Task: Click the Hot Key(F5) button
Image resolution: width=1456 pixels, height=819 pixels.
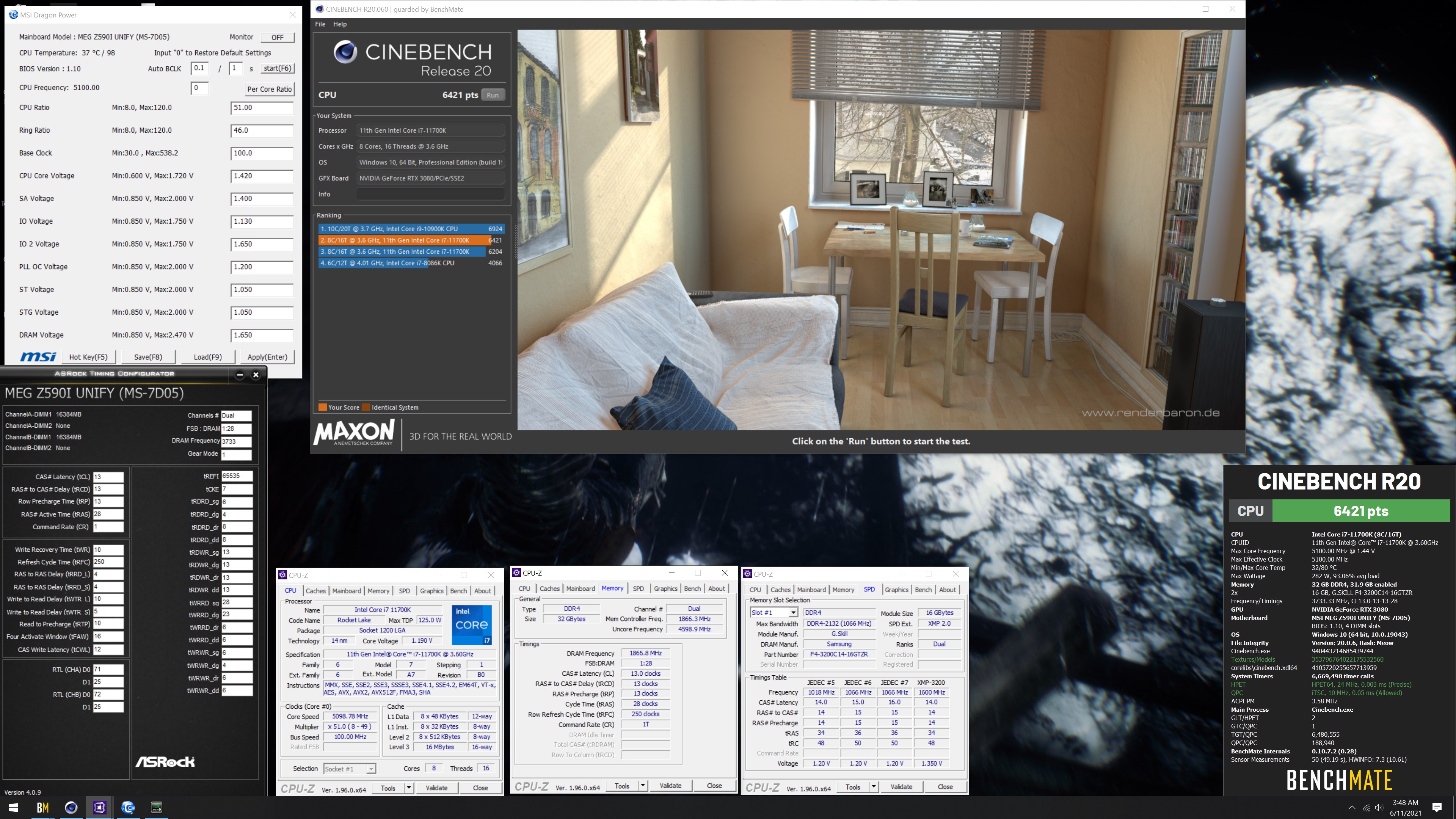Action: [x=88, y=357]
